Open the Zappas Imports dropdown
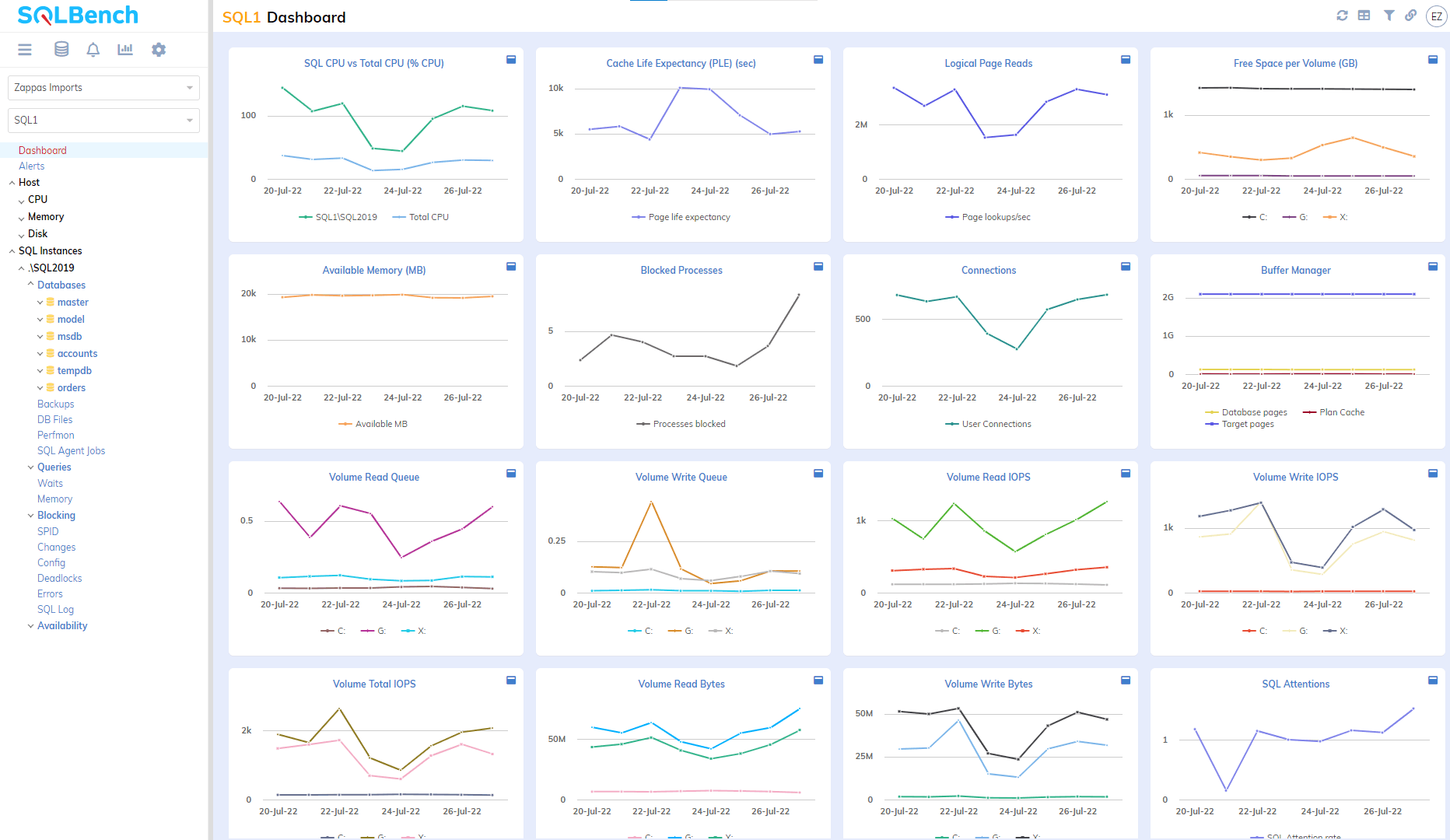This screenshot has width=1450, height=840. tap(103, 88)
